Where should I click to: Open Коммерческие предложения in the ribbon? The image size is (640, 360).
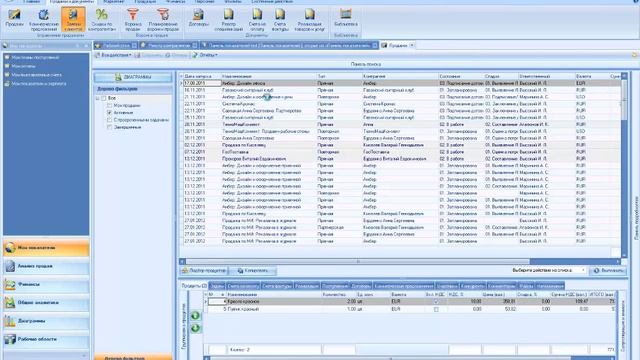pyautogui.click(x=44, y=19)
